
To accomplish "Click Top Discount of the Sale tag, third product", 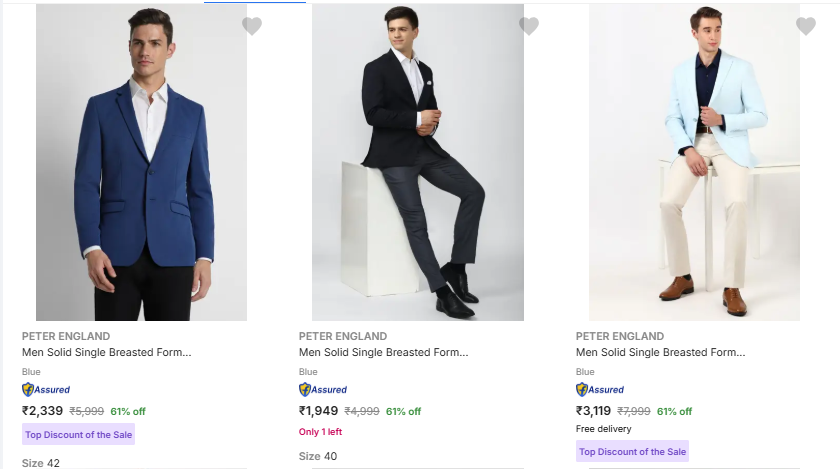I will (x=632, y=451).
